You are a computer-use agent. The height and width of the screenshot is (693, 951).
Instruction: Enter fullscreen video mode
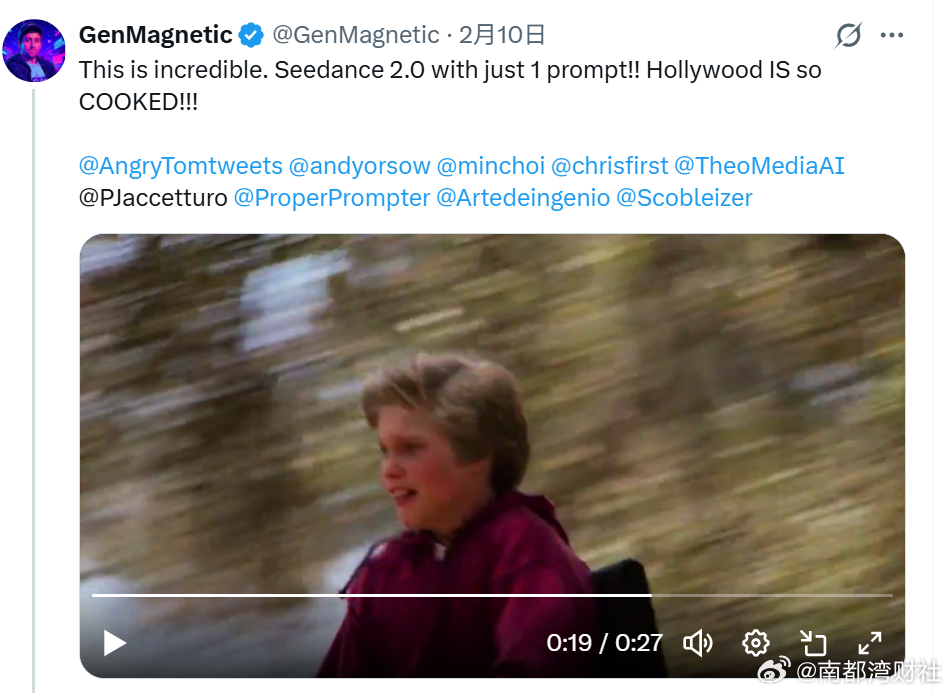tap(870, 643)
